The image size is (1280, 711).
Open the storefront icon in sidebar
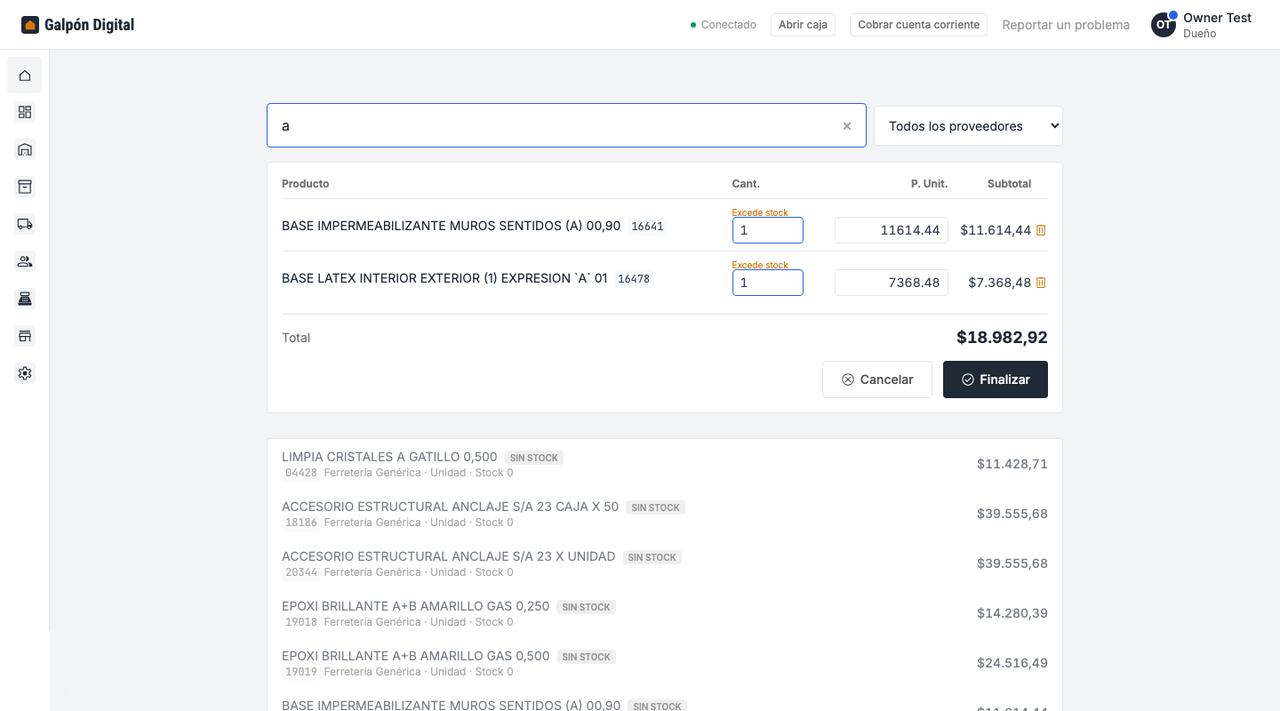(25, 336)
